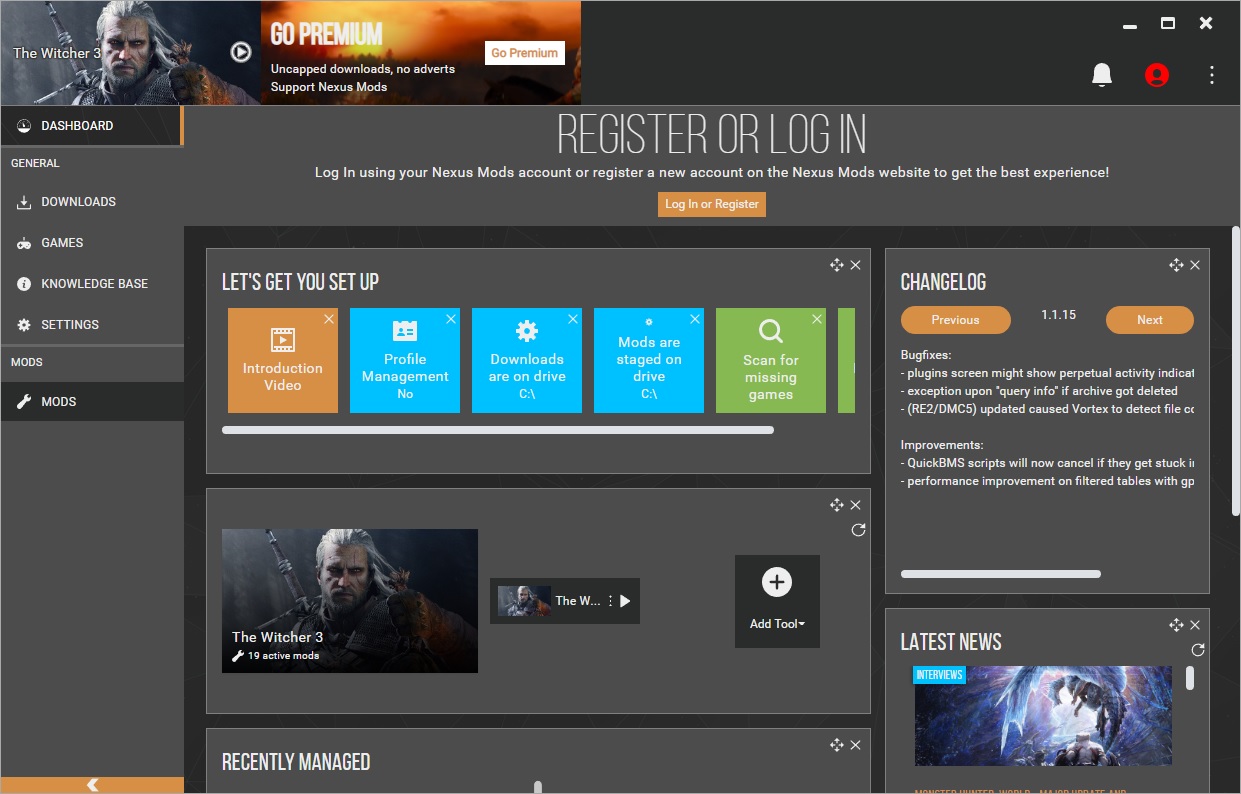Click Log In or Register button

click(x=712, y=204)
